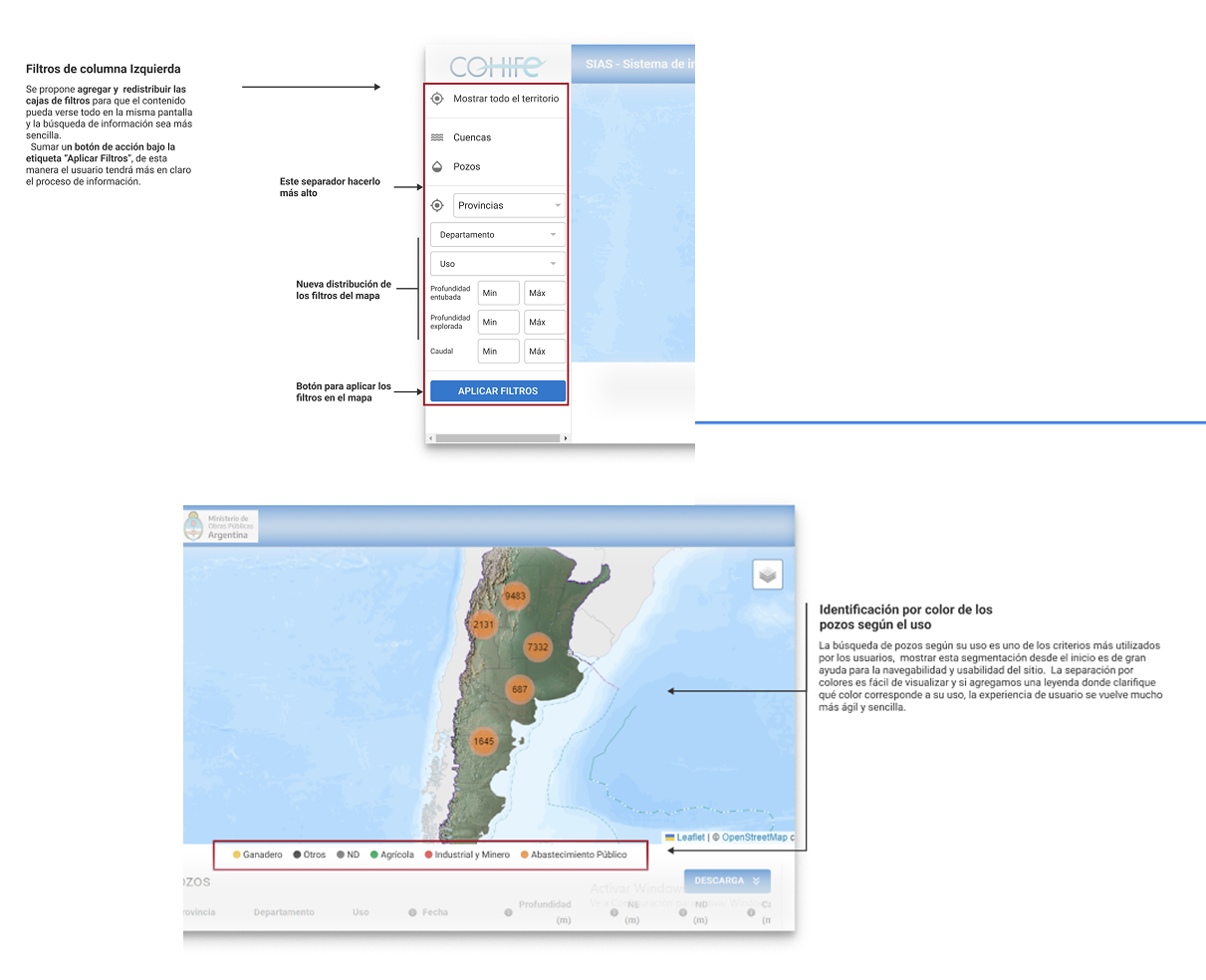Open the map layers control icon
This screenshot has width=1206, height=980.
pos(767,575)
